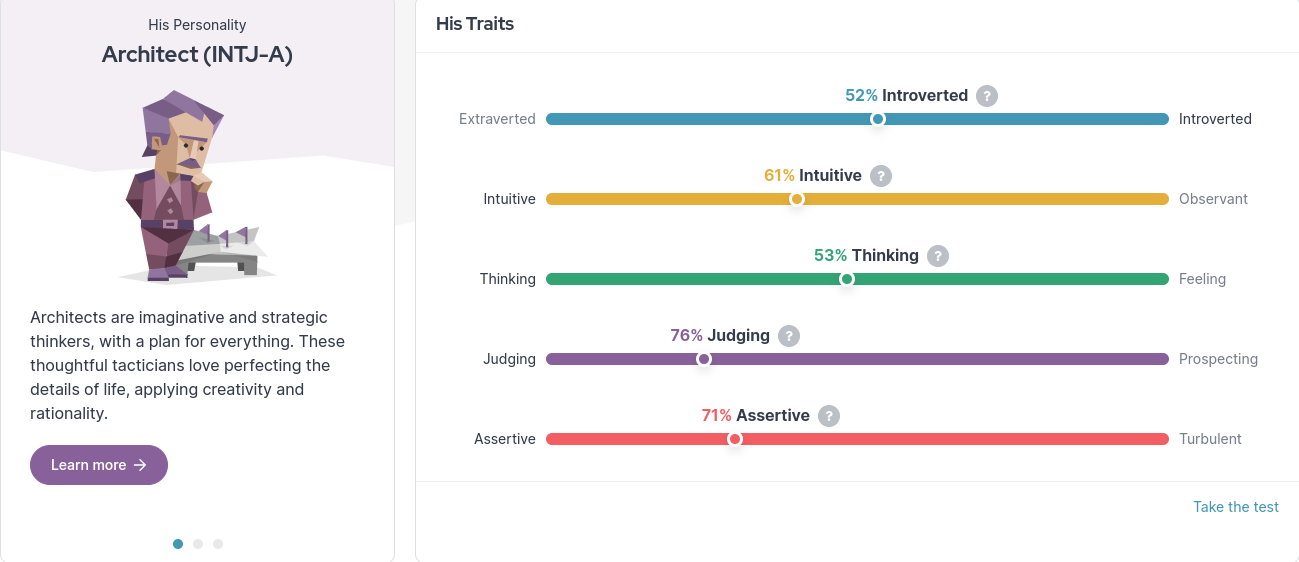The height and width of the screenshot is (562, 1299).
Task: Select the first carousel dot
Action: point(178,544)
